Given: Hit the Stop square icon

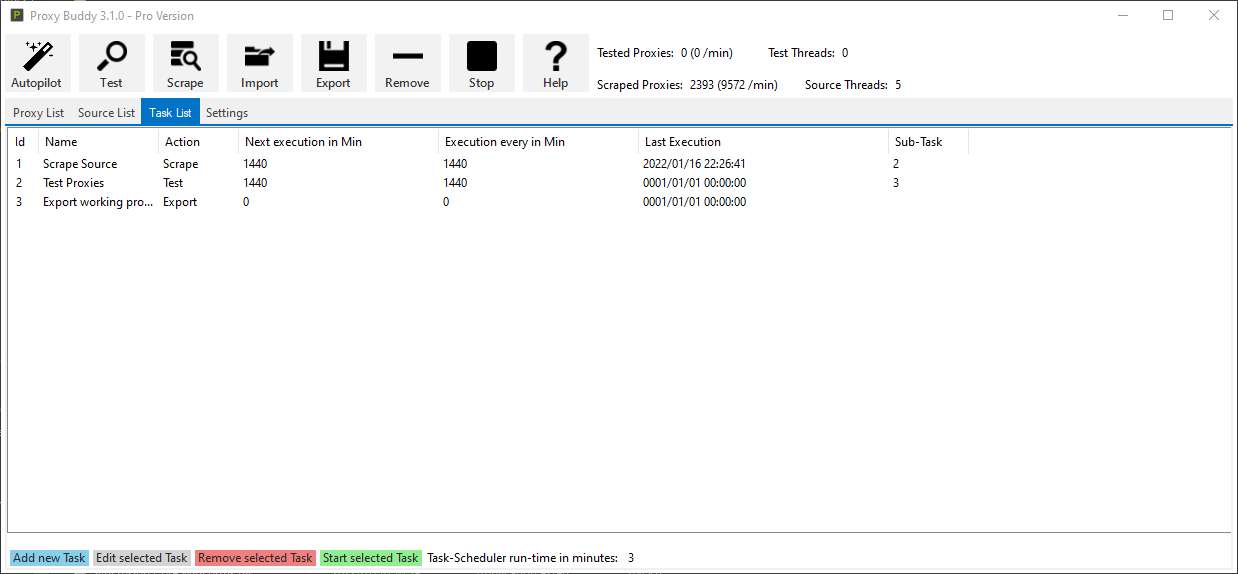Looking at the screenshot, I should pos(481,63).
